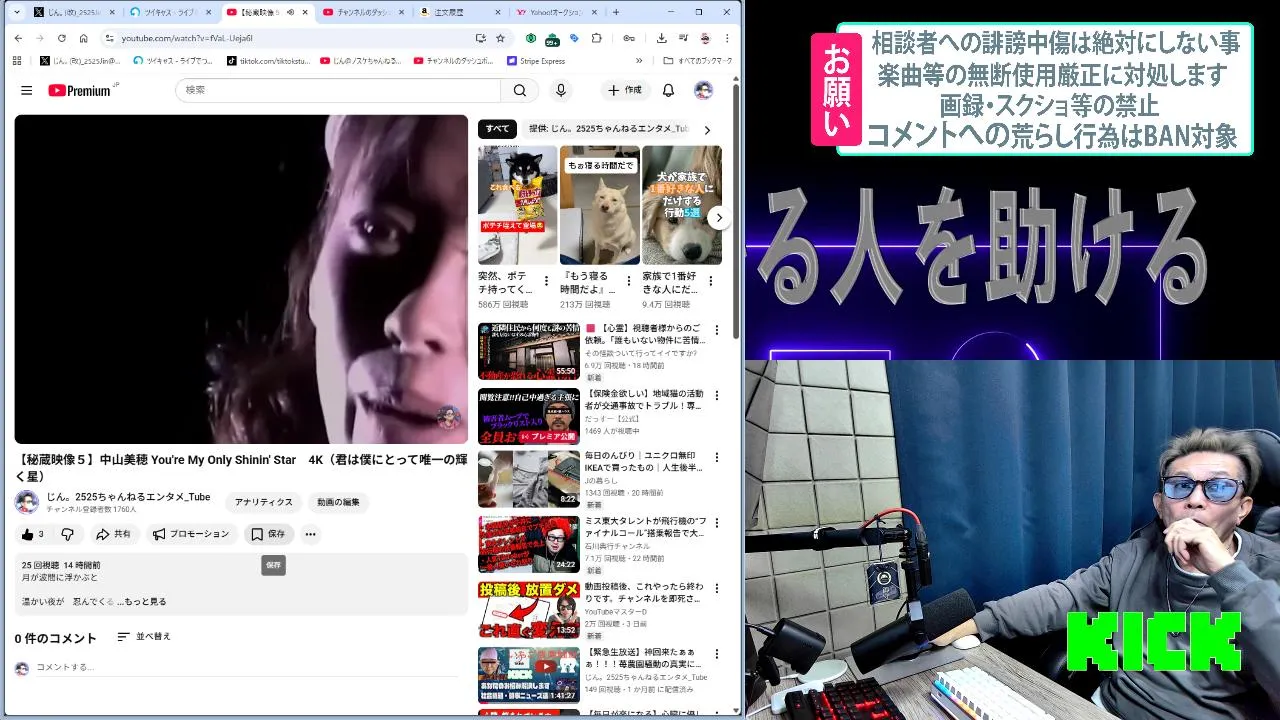Screen dimensions: 1280x720
Task: Open Stripe Express bookmark
Action: point(536,61)
